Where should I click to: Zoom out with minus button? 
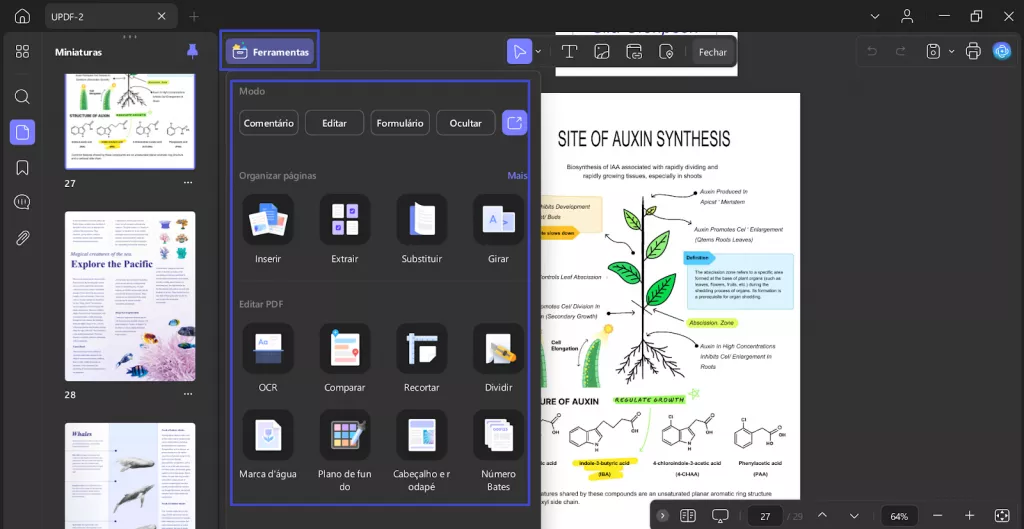(x=937, y=516)
